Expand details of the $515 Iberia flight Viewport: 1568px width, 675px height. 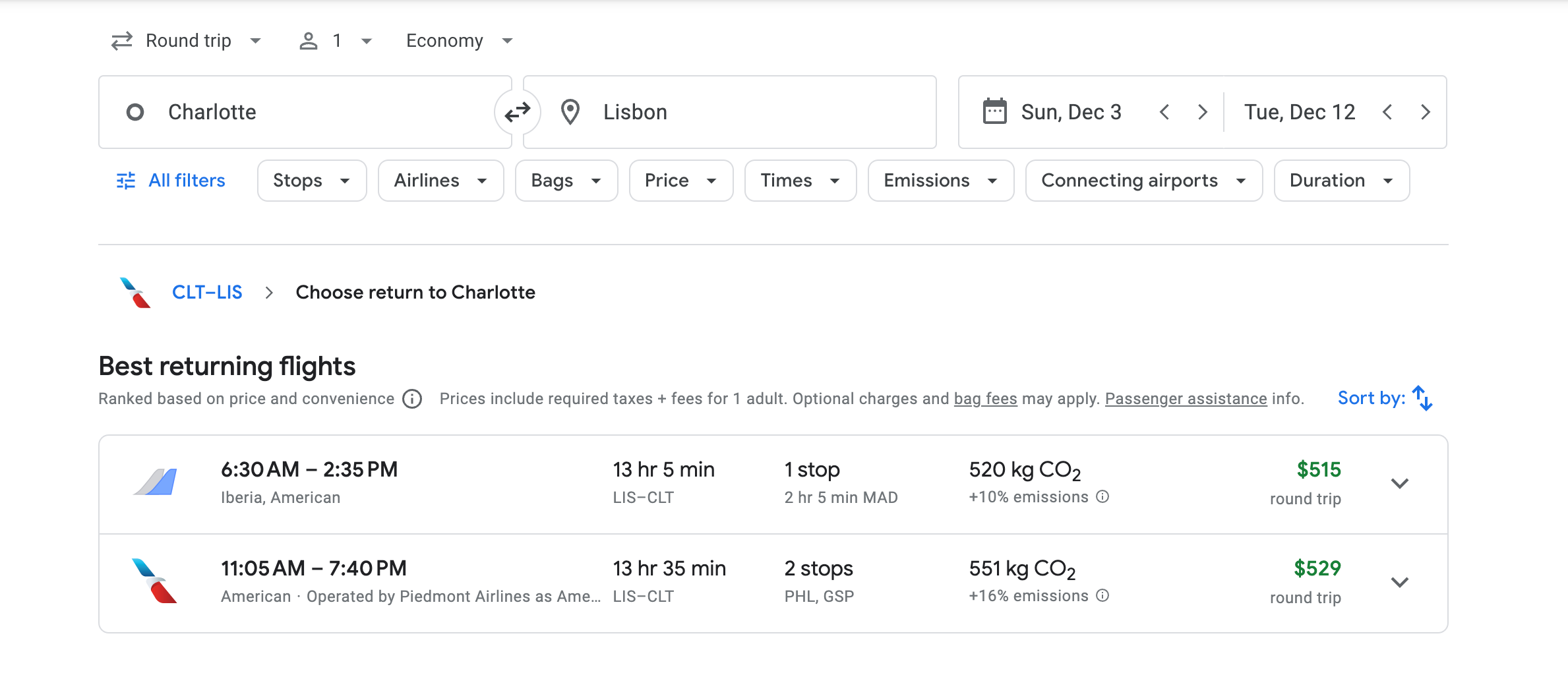click(x=1401, y=483)
